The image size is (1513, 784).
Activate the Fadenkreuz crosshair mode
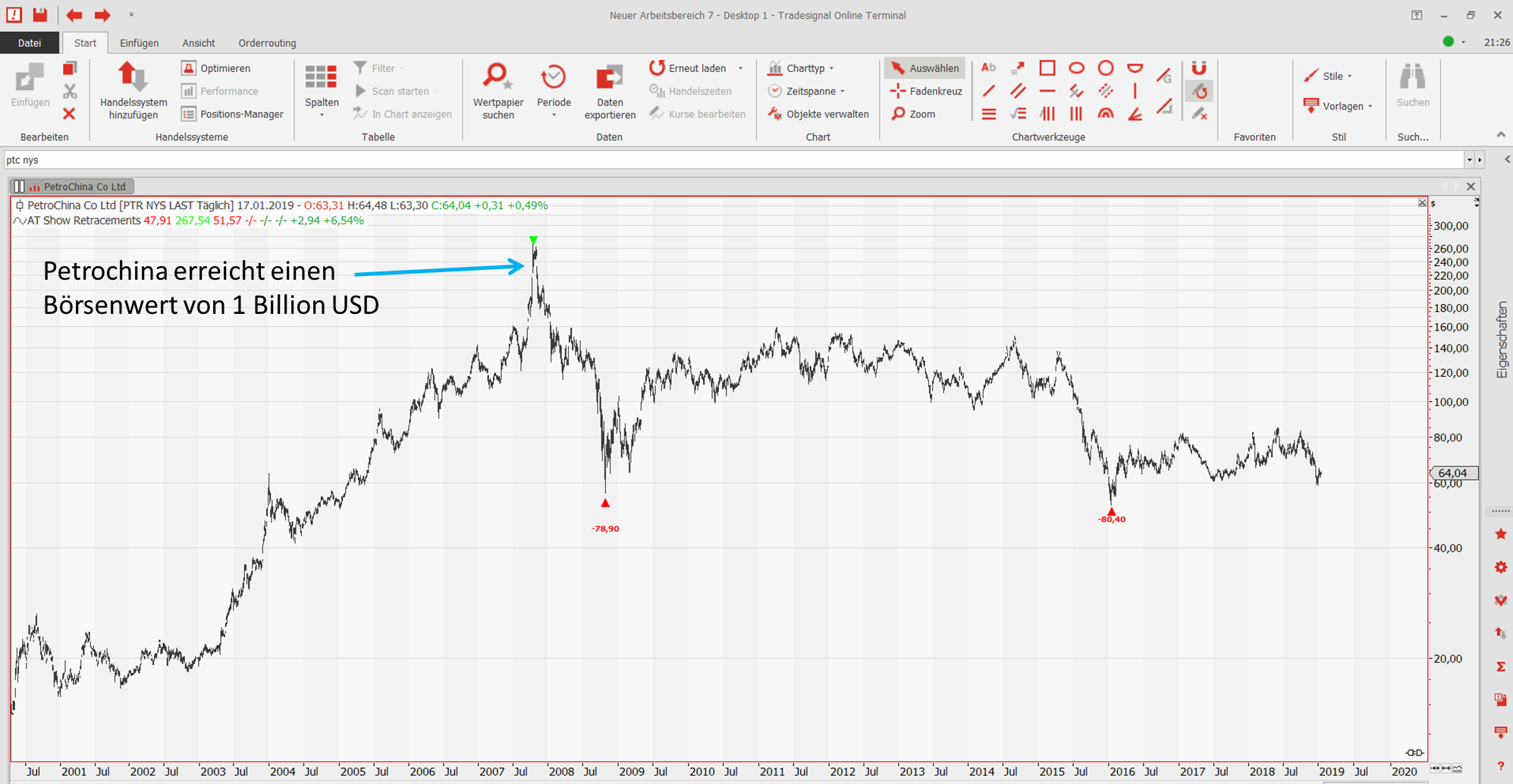(926, 91)
